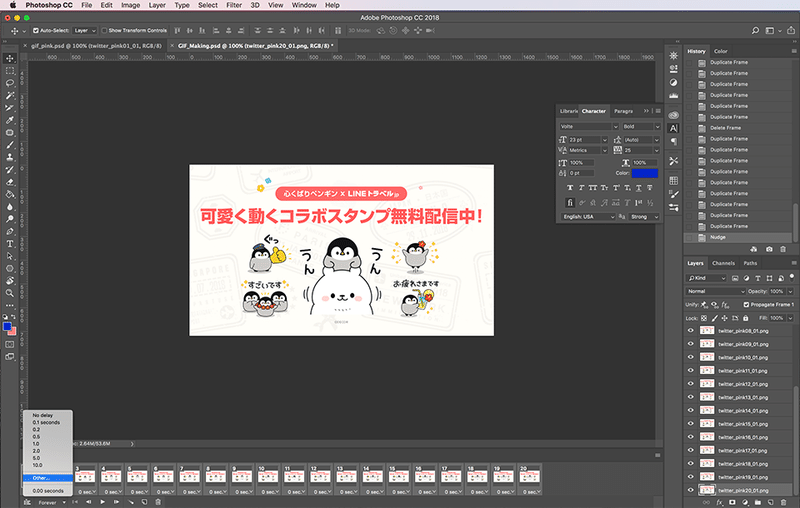Open looping options dropdown Forever
Image resolution: width=800 pixels, height=508 pixels.
pyautogui.click(x=52, y=502)
